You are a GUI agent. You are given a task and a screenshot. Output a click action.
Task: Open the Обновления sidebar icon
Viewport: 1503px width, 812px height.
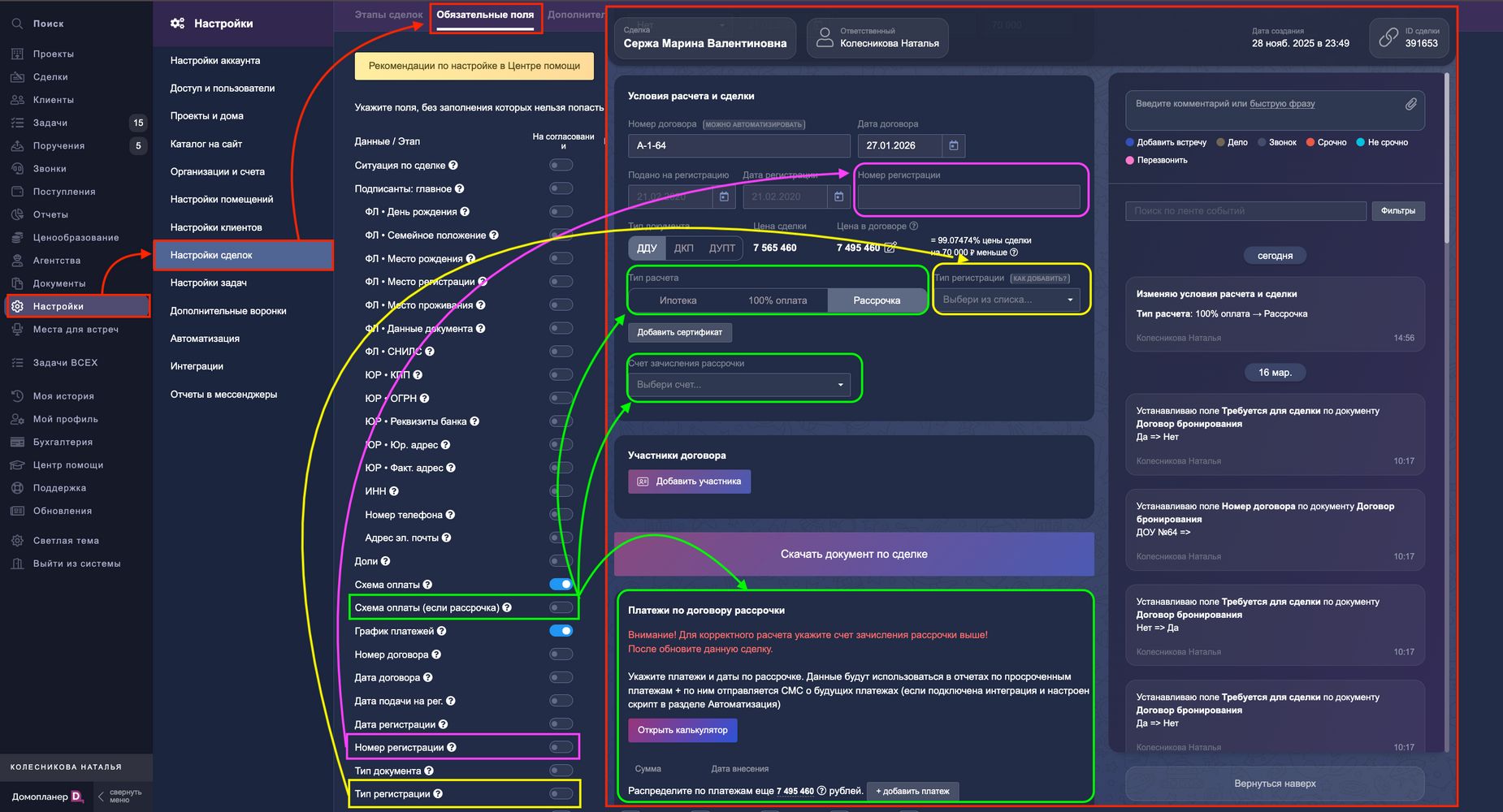click(17, 511)
